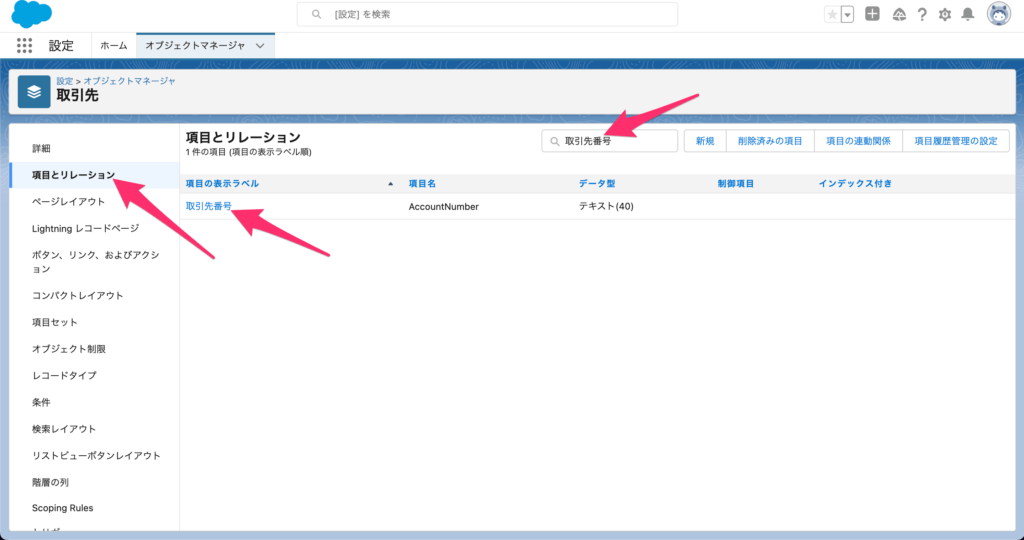Open the App Launcher dots grid
Screen dimensions: 1024x540
pyautogui.click(x=24, y=45)
